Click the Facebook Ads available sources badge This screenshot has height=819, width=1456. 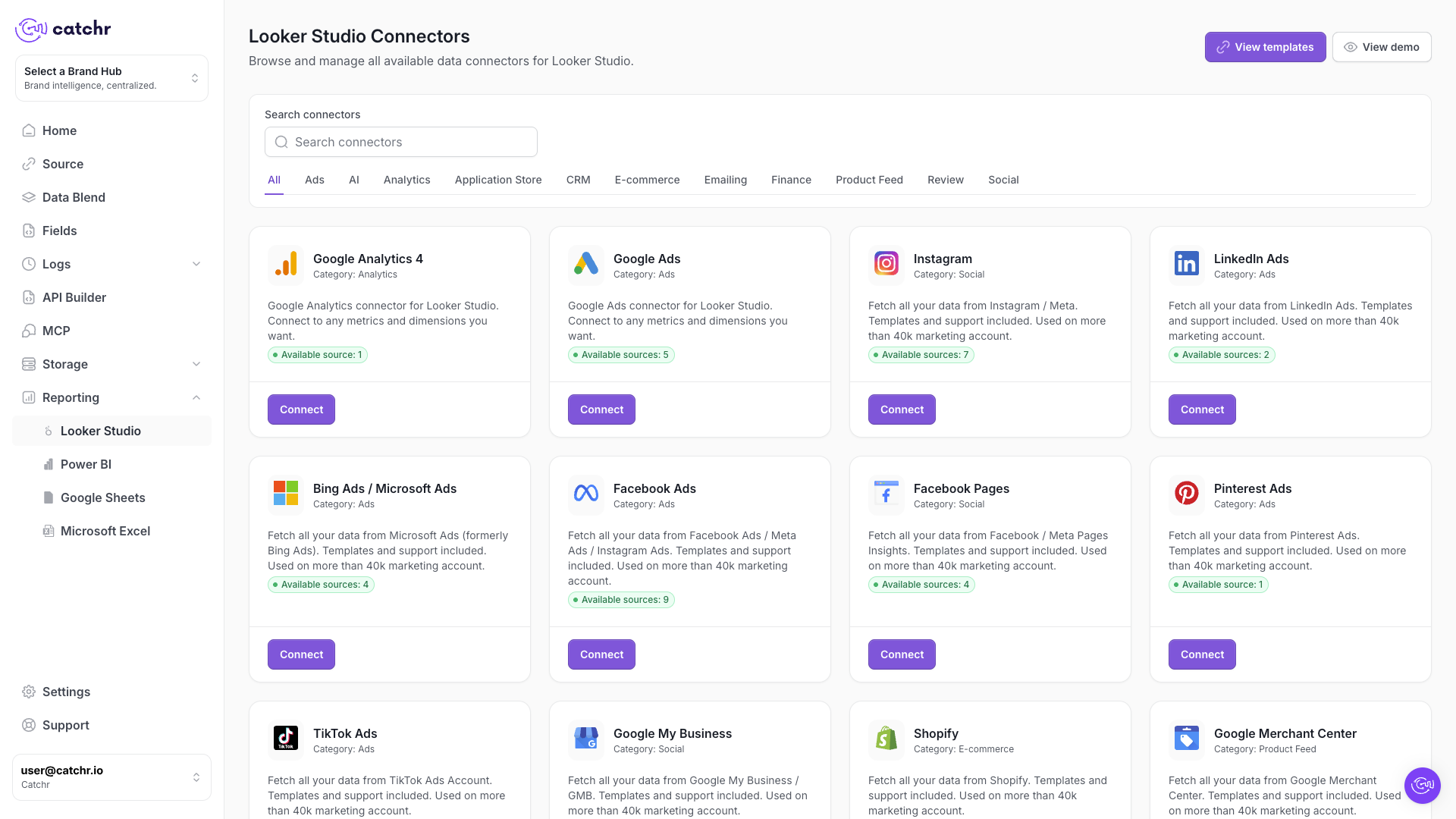pos(621,600)
